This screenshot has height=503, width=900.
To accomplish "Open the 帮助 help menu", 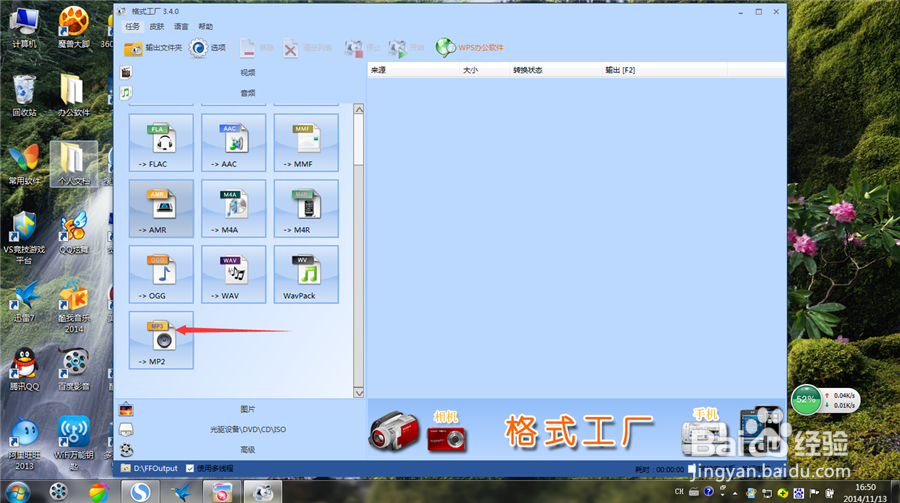I will pyautogui.click(x=205, y=26).
